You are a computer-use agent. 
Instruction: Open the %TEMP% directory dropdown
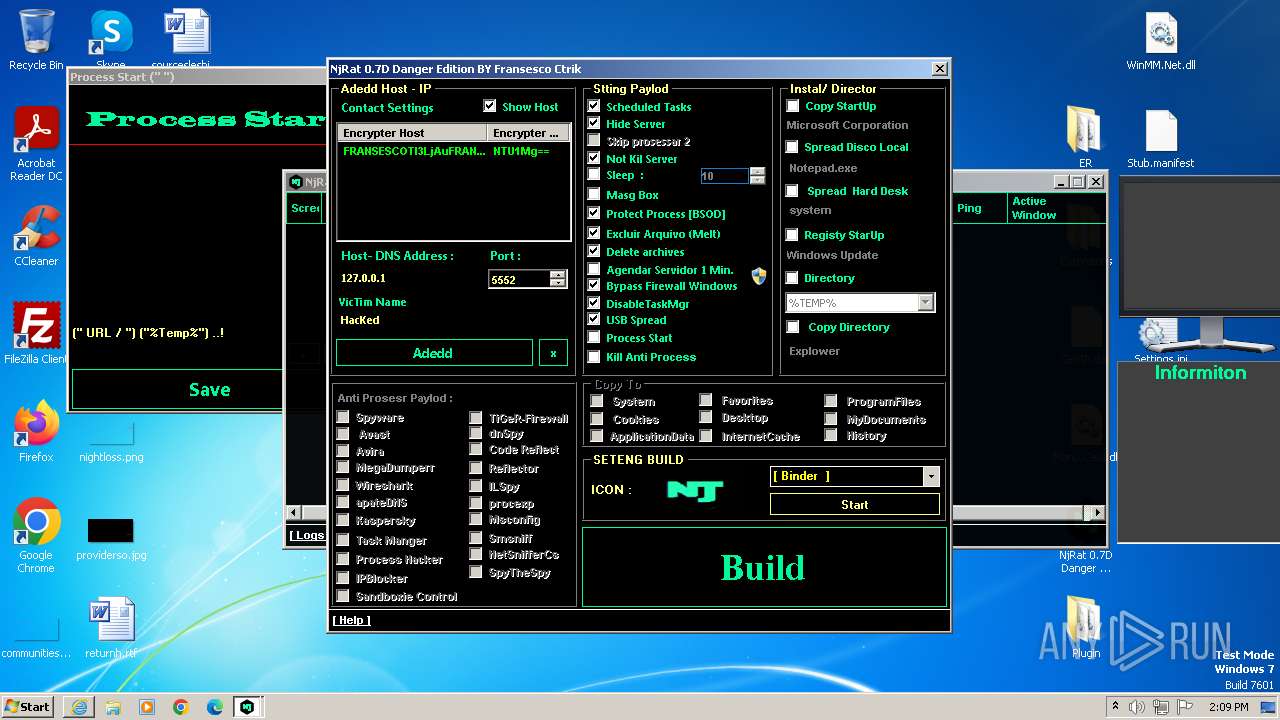point(925,302)
